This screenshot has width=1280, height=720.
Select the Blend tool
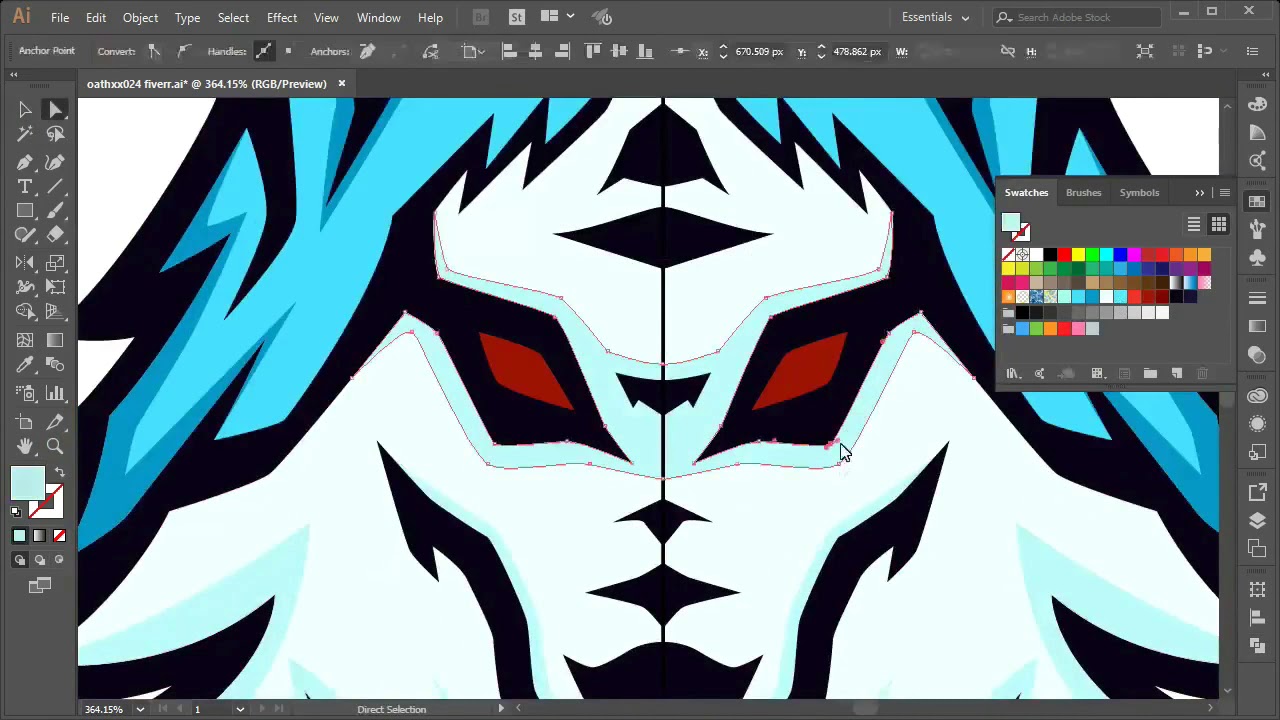(x=55, y=365)
